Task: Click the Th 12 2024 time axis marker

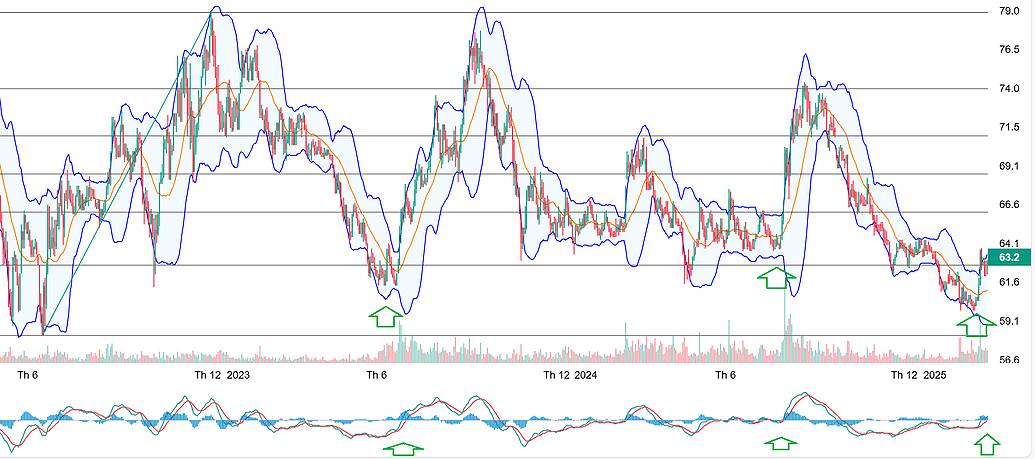Action: coord(570,376)
